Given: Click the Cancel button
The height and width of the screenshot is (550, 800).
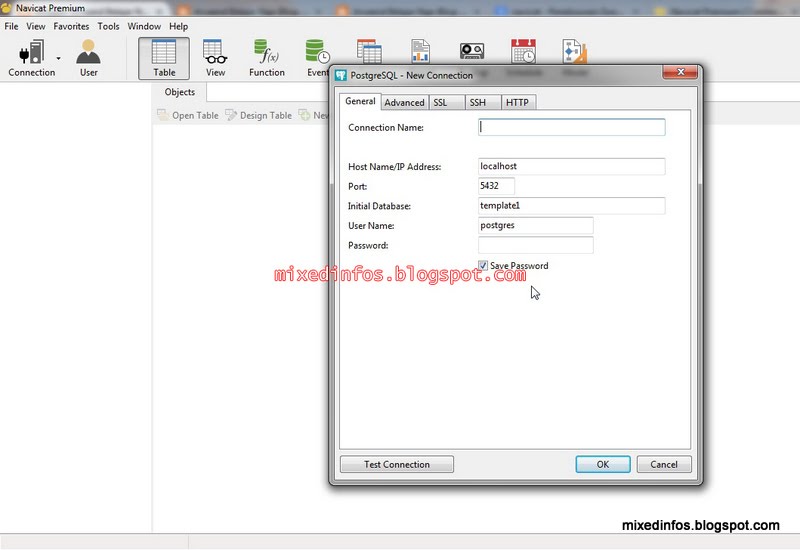Looking at the screenshot, I should coord(664,464).
